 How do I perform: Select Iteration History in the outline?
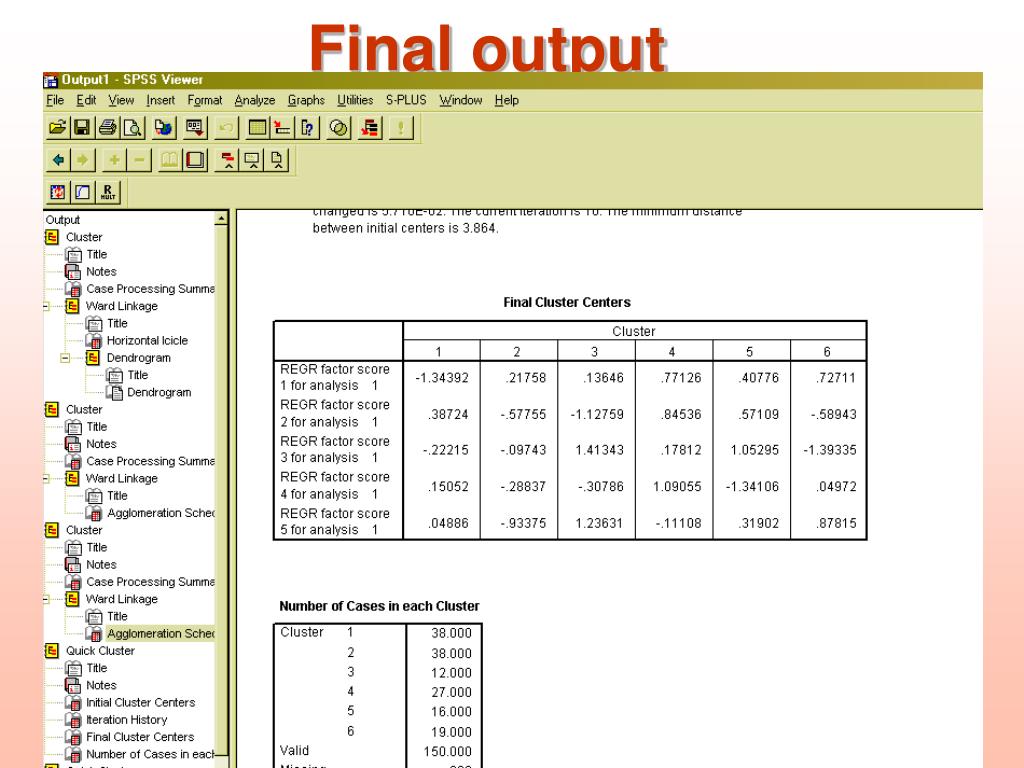[127, 720]
